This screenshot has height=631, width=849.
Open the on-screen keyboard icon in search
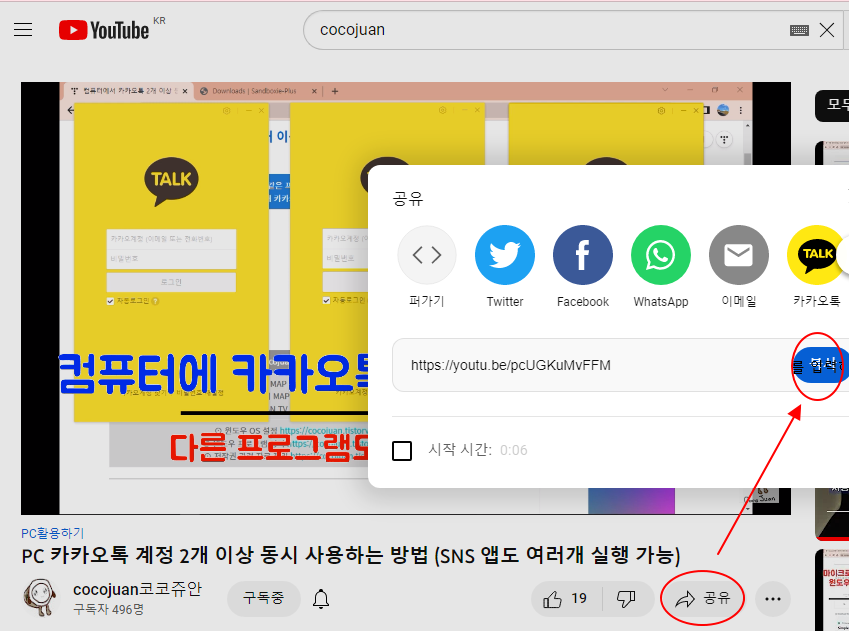click(799, 30)
